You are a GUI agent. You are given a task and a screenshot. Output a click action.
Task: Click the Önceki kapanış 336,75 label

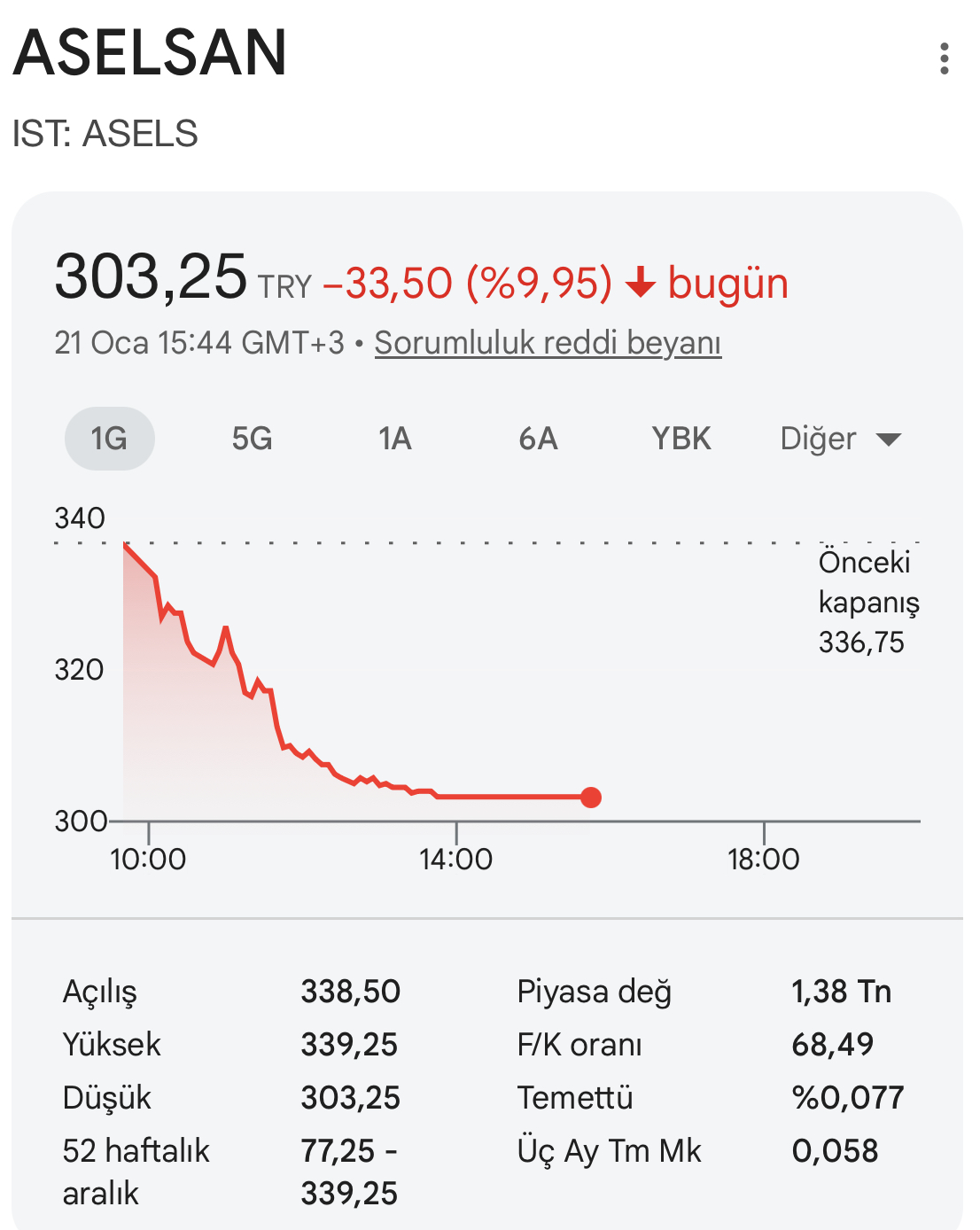(868, 603)
